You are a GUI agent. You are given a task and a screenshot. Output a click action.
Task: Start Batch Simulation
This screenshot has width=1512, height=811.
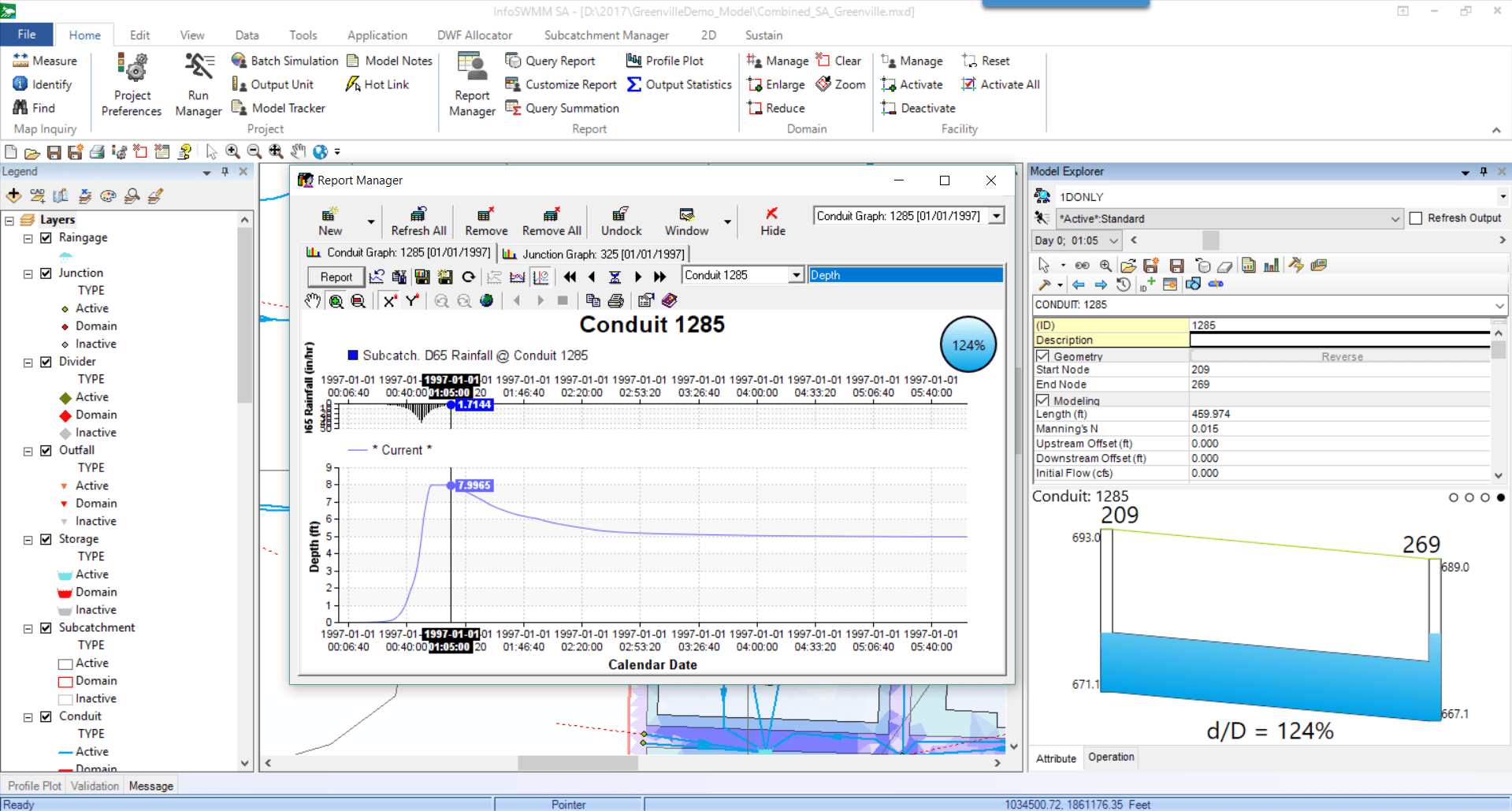(284, 61)
